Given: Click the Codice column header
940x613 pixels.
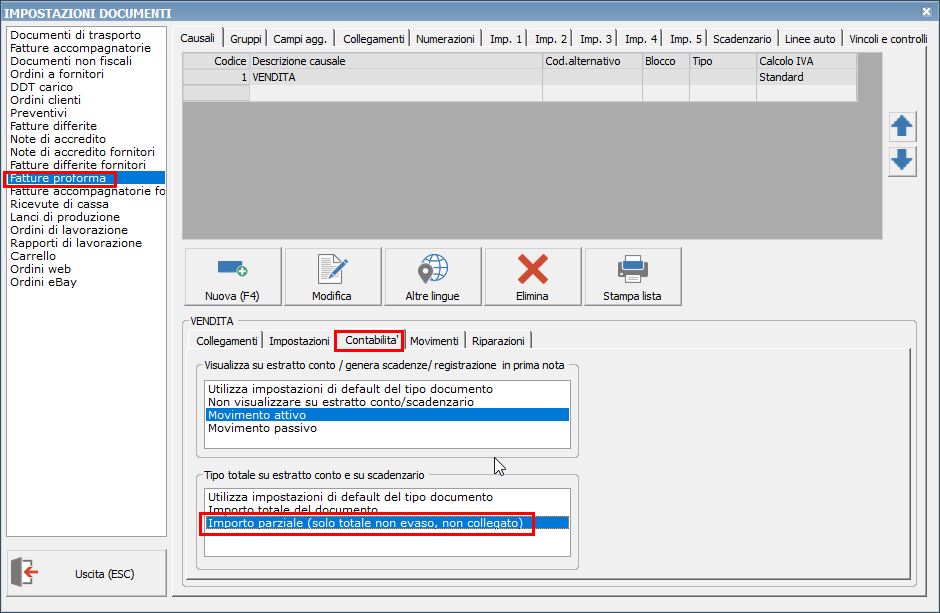Looking at the screenshot, I should coord(216,61).
